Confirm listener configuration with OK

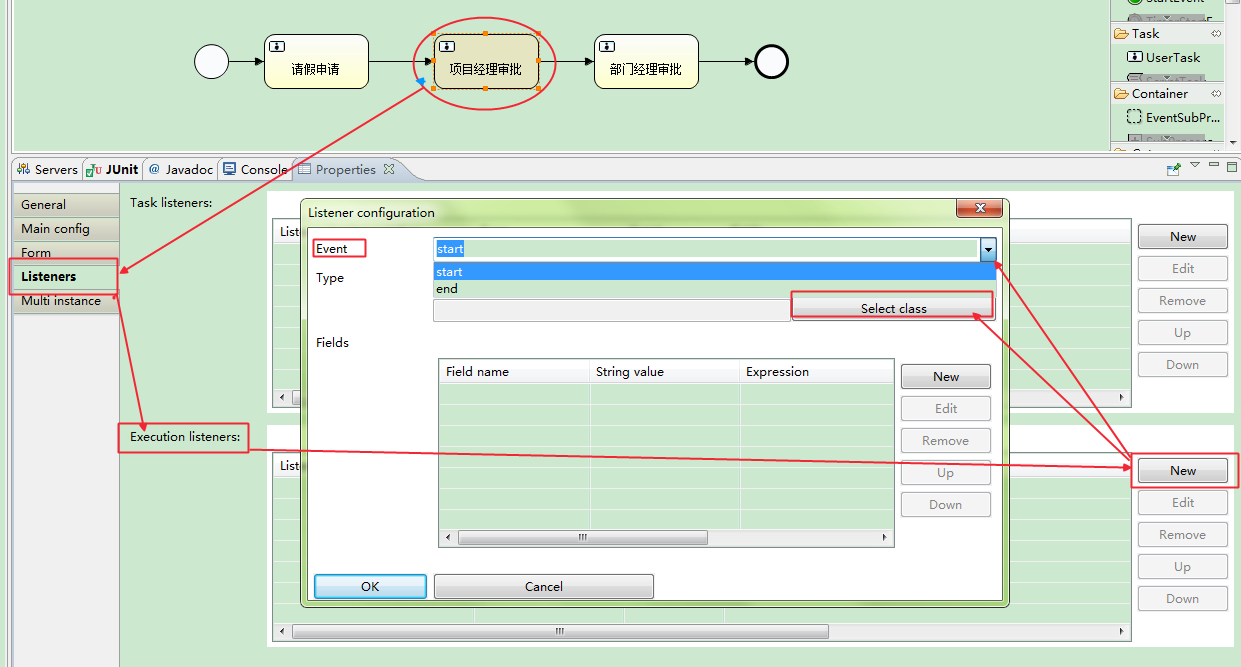(x=370, y=586)
